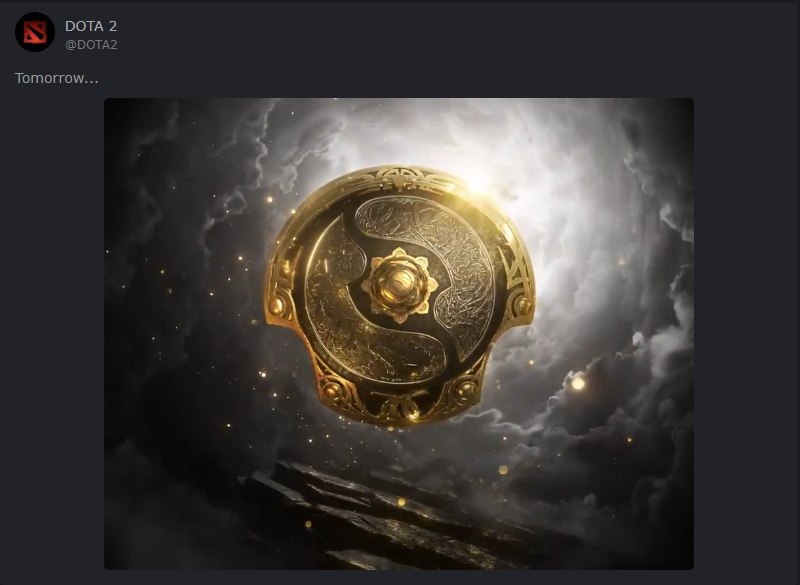Click the right round rivet on the shield
This screenshot has height=585, width=800.
click(522, 305)
